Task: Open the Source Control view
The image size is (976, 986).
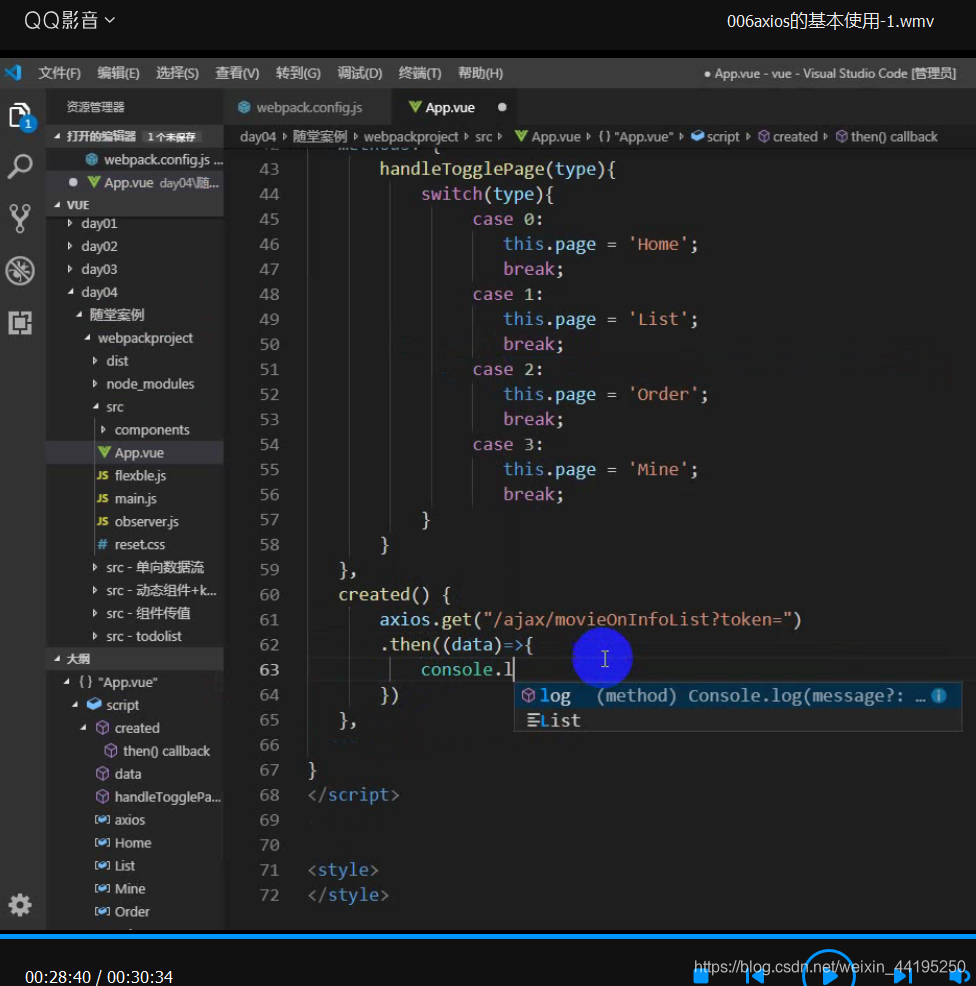Action: [x=20, y=218]
